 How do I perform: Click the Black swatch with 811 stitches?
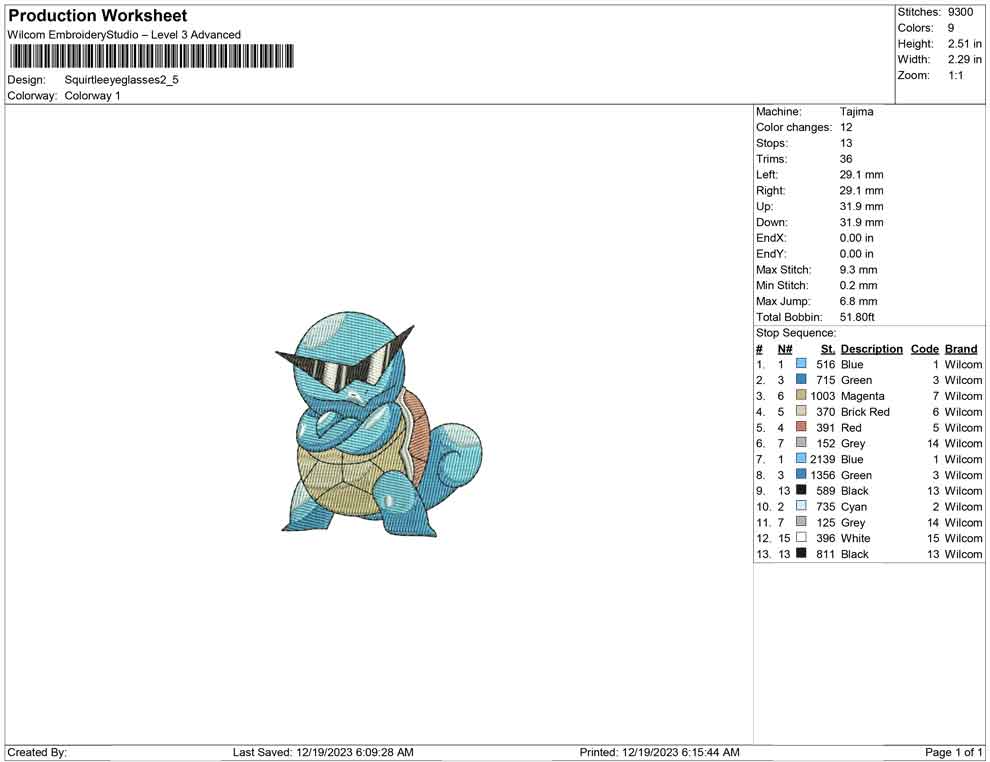pyautogui.click(x=801, y=553)
